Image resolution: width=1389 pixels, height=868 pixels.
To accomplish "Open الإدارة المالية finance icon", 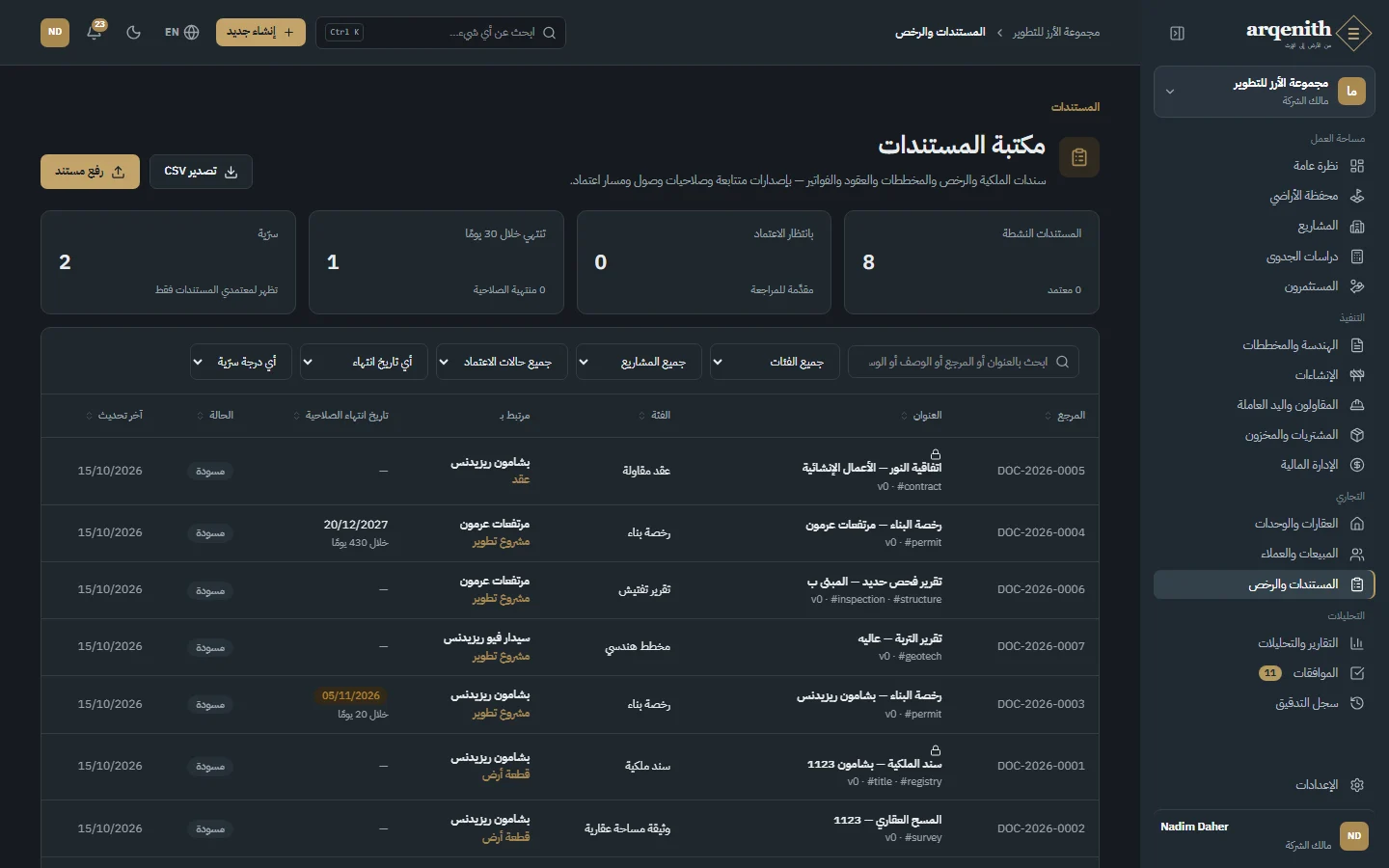I will click(x=1357, y=465).
